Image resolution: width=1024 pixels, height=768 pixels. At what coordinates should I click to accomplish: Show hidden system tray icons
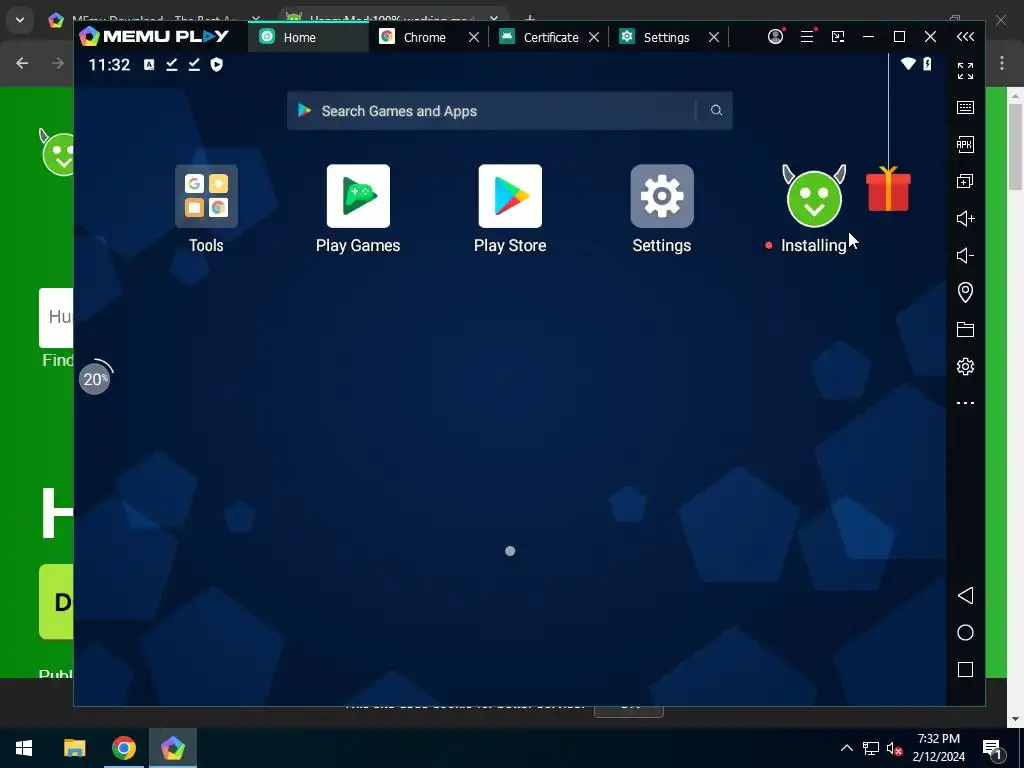(x=846, y=748)
